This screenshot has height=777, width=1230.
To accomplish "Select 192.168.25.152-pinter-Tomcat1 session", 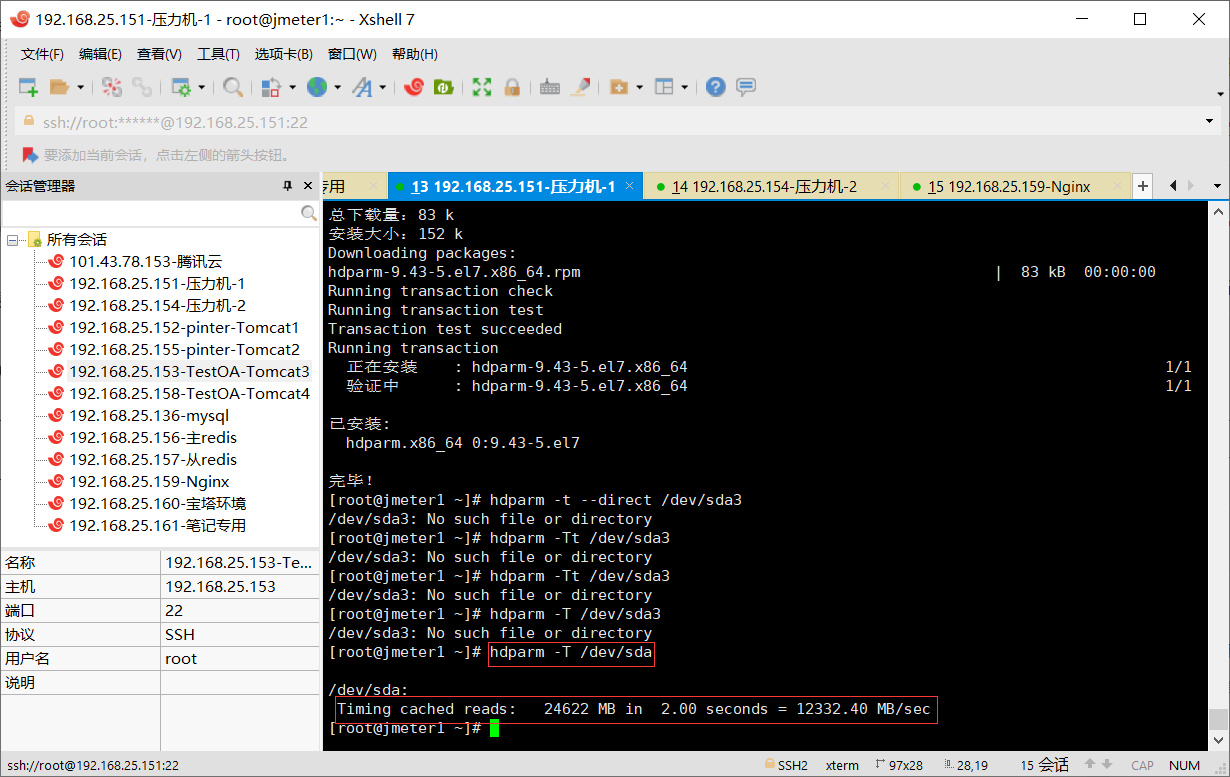I will (x=184, y=328).
